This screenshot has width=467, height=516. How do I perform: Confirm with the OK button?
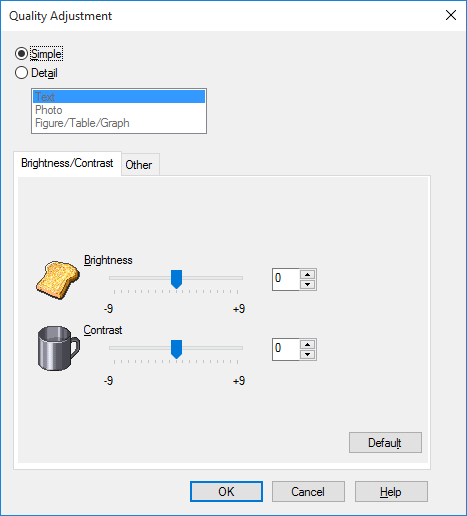point(226,491)
